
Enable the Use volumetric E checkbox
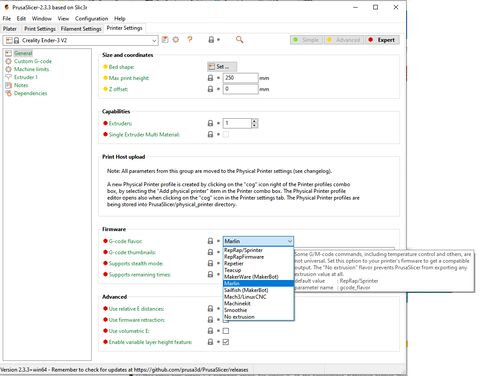[226, 331]
